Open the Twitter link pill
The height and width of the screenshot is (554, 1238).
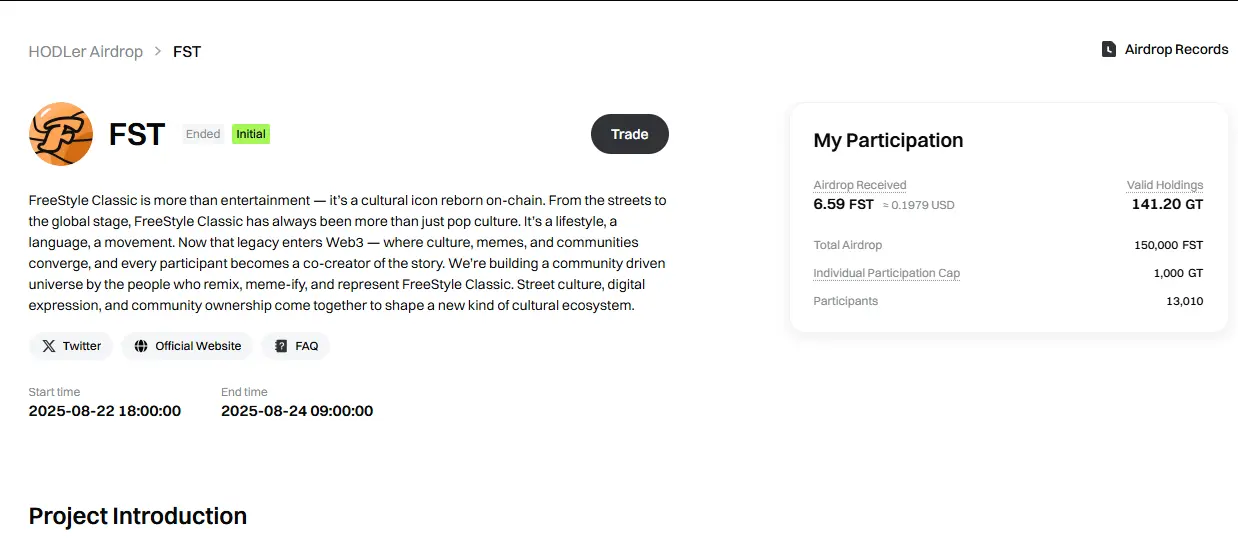pos(71,346)
